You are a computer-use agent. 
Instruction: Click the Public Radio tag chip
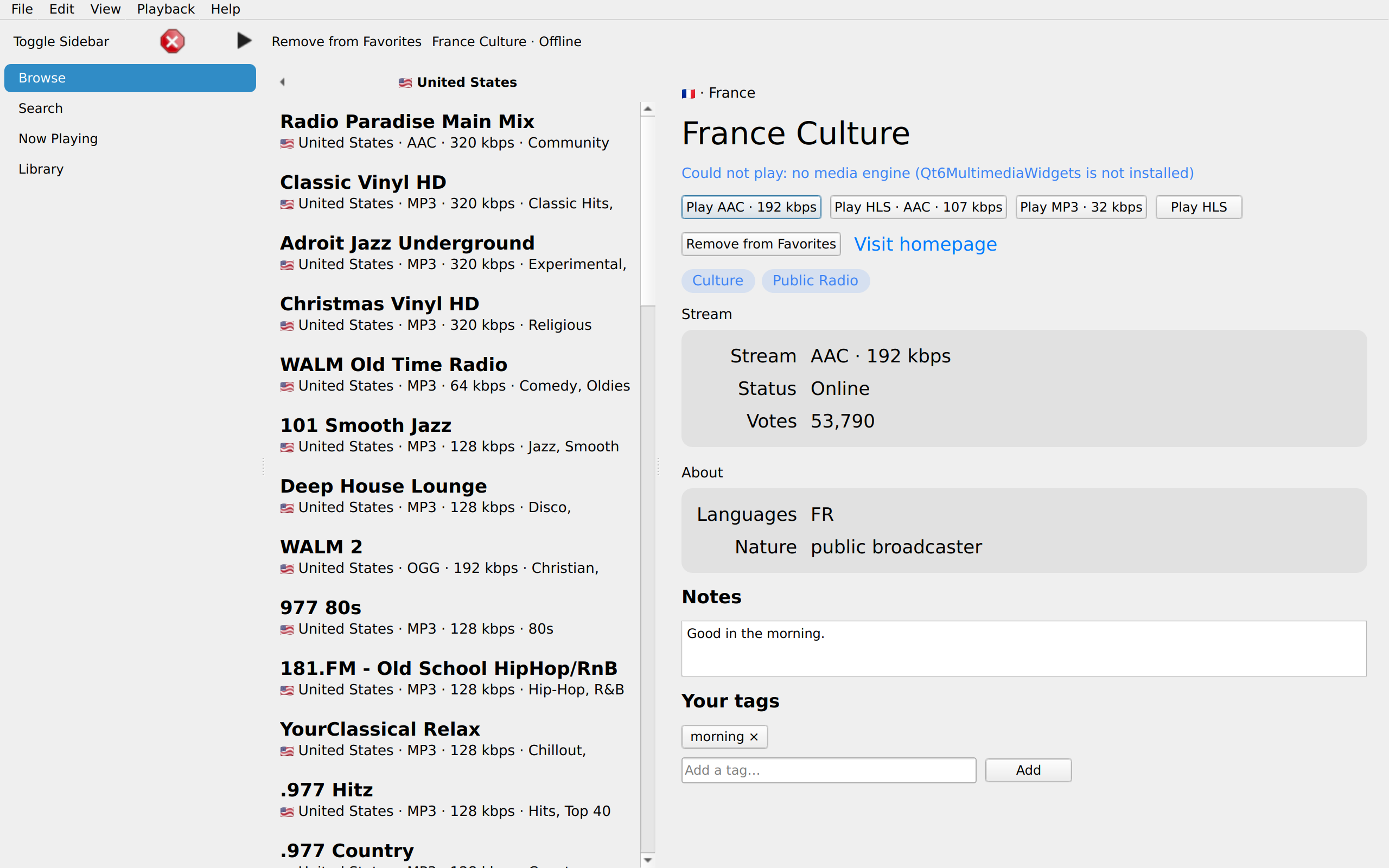pyautogui.click(x=815, y=280)
